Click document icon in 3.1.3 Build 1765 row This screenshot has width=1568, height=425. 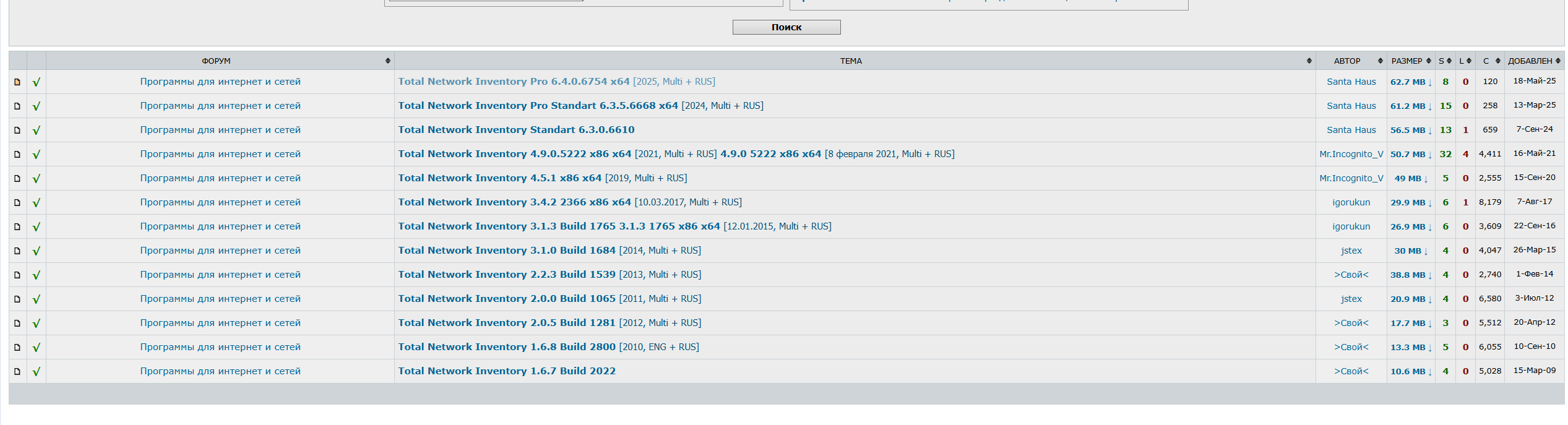pyautogui.click(x=17, y=226)
